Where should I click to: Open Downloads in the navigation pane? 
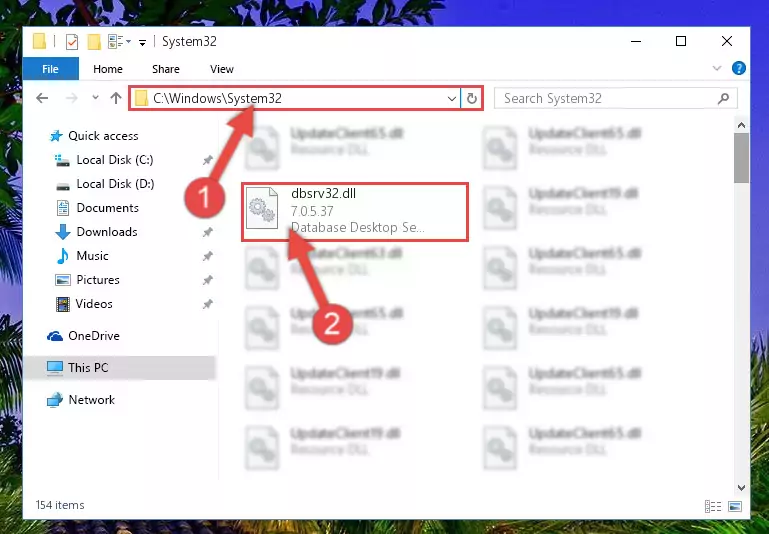click(107, 232)
